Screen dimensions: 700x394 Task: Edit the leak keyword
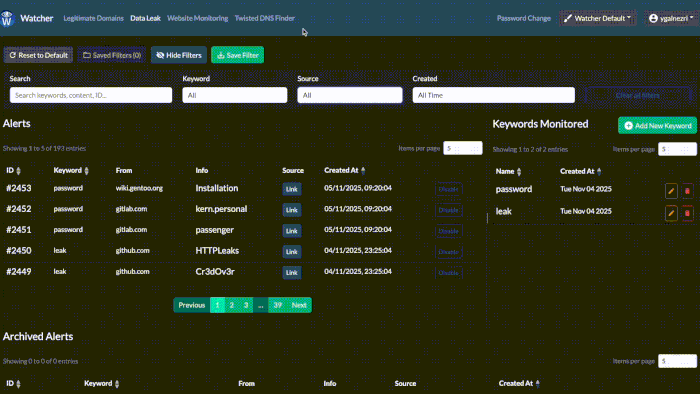[x=671, y=213]
